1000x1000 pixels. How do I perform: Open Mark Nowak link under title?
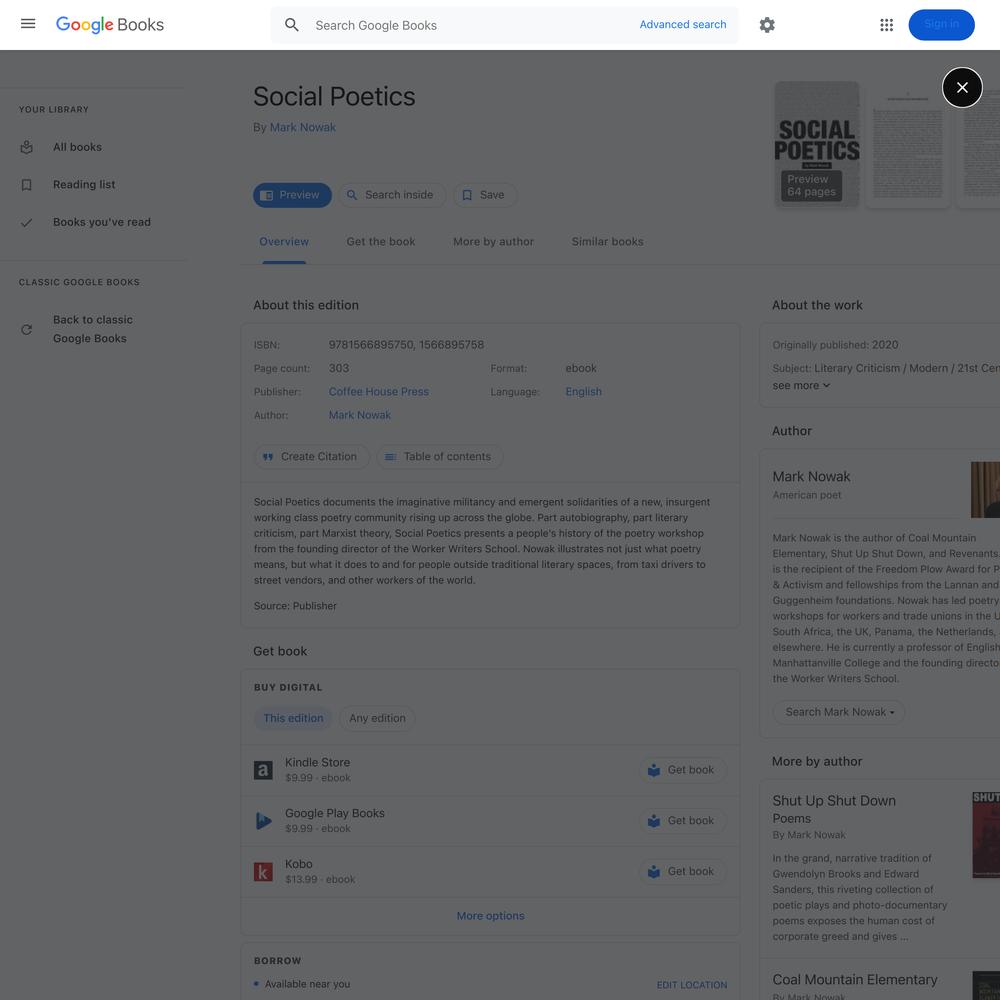[x=302, y=127]
